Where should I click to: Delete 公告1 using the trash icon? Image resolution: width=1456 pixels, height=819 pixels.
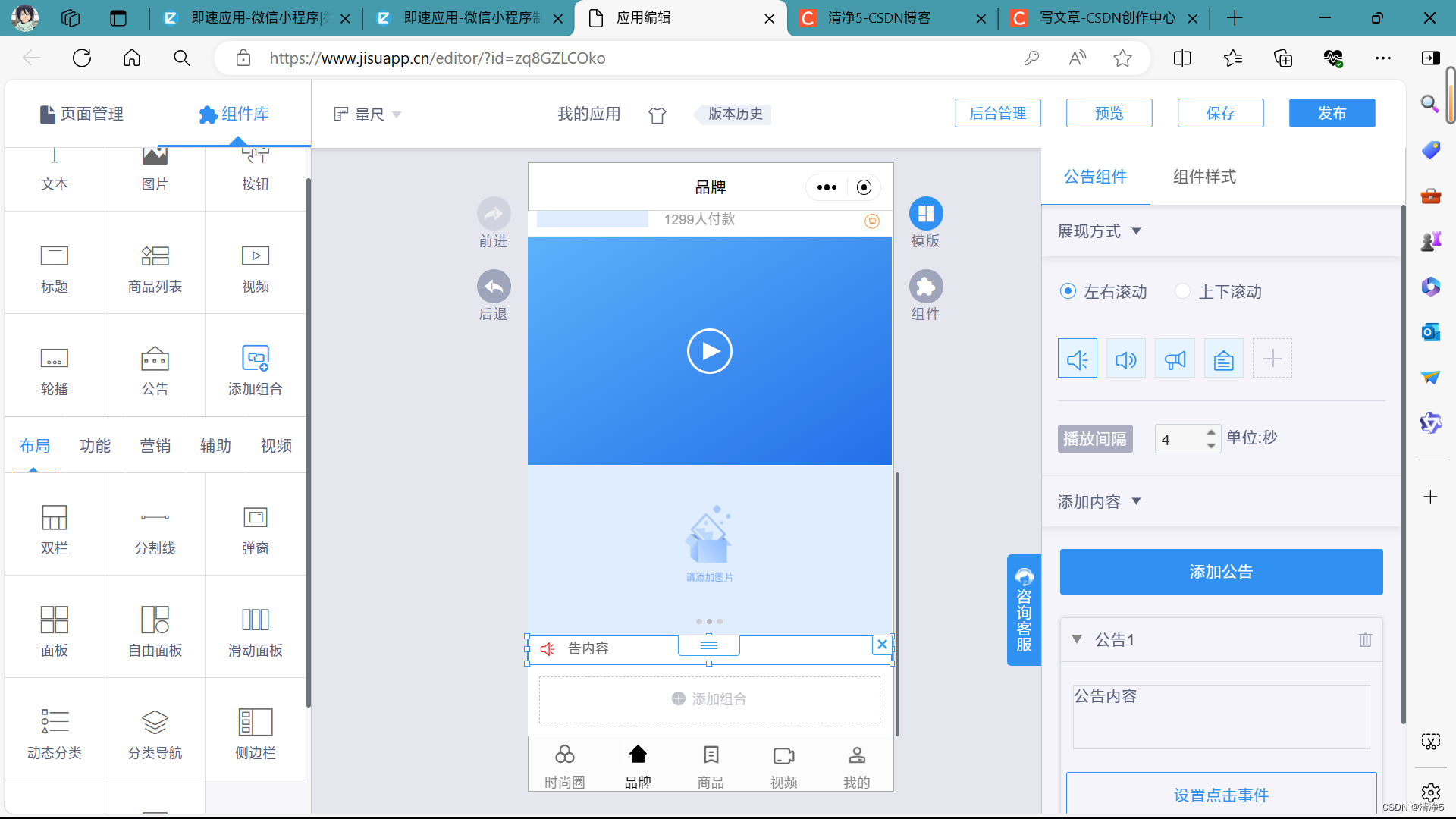click(x=1365, y=640)
